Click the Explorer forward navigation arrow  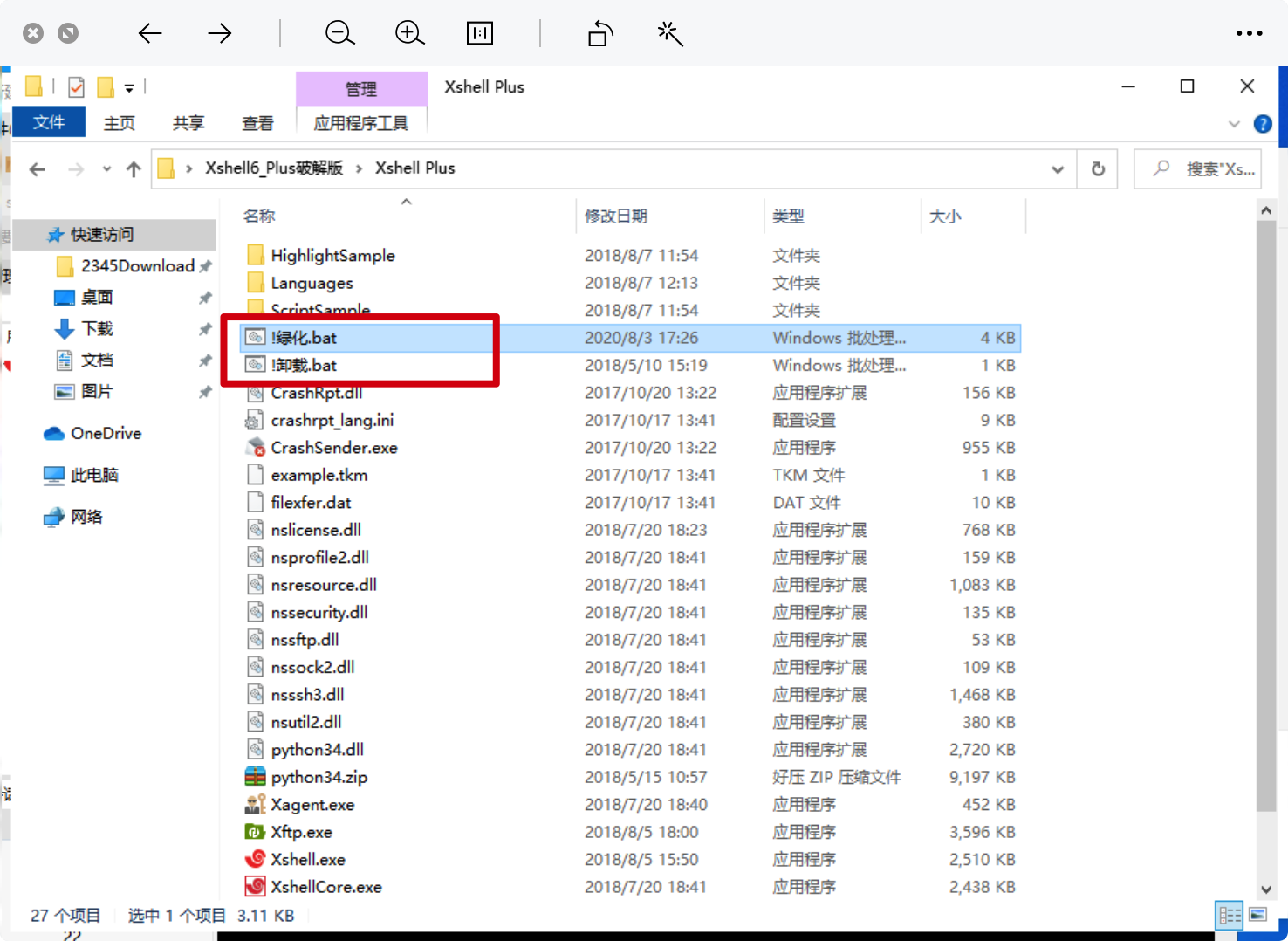(76, 169)
